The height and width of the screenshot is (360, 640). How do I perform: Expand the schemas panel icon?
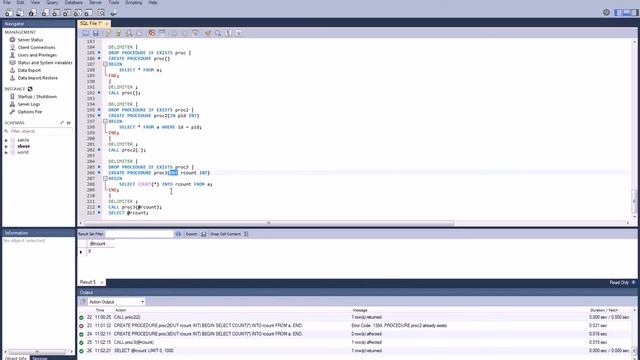click(62, 122)
